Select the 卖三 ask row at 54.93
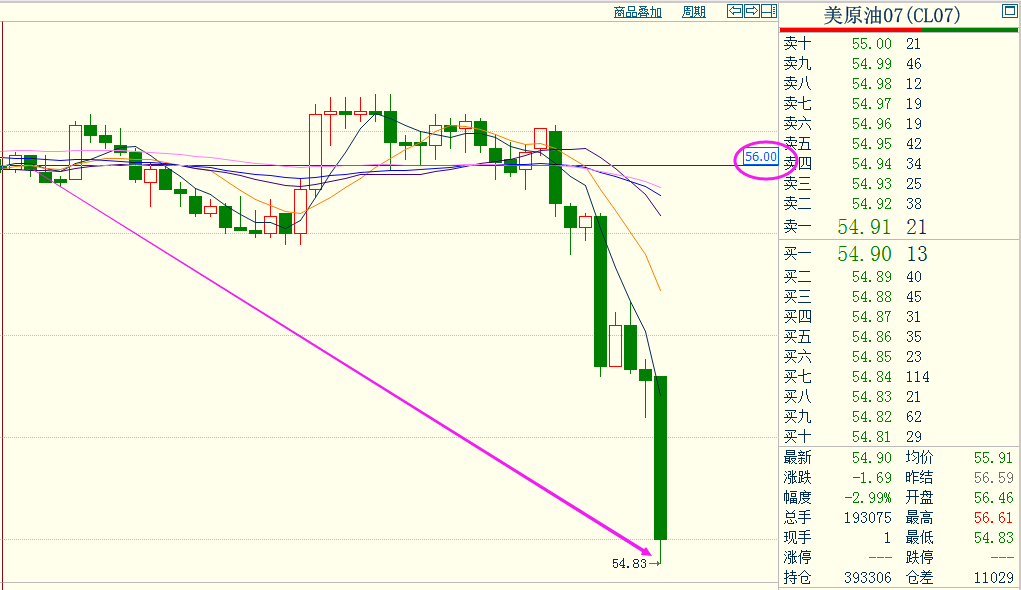This screenshot has height=590, width=1021. pyautogui.click(x=899, y=184)
